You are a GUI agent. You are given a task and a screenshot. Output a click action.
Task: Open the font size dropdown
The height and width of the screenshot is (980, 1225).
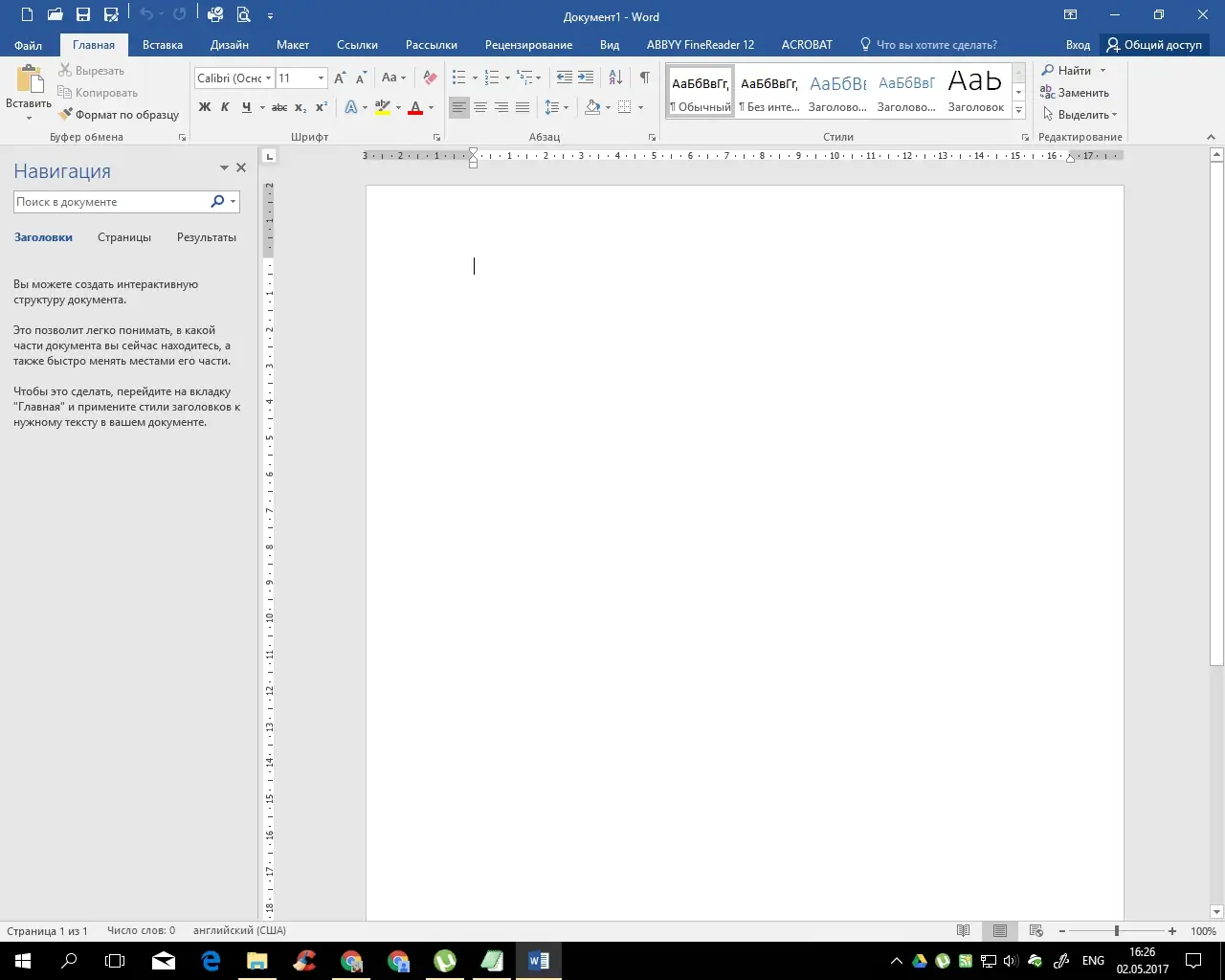[x=321, y=78]
